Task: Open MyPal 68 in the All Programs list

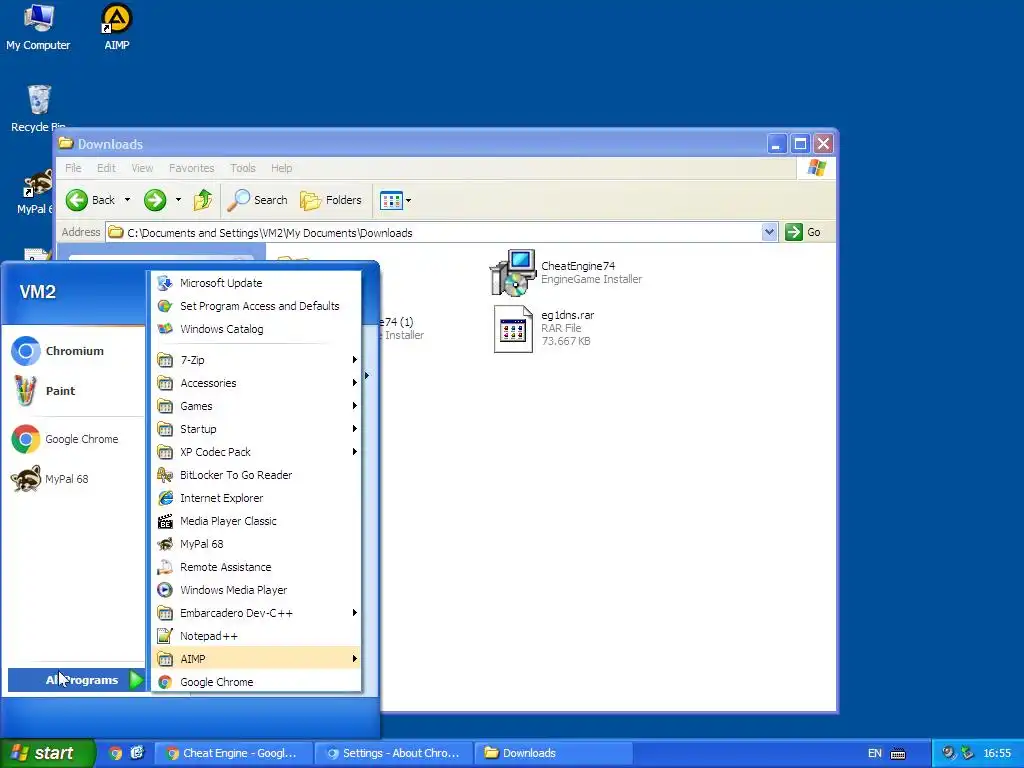Action: (256, 544)
